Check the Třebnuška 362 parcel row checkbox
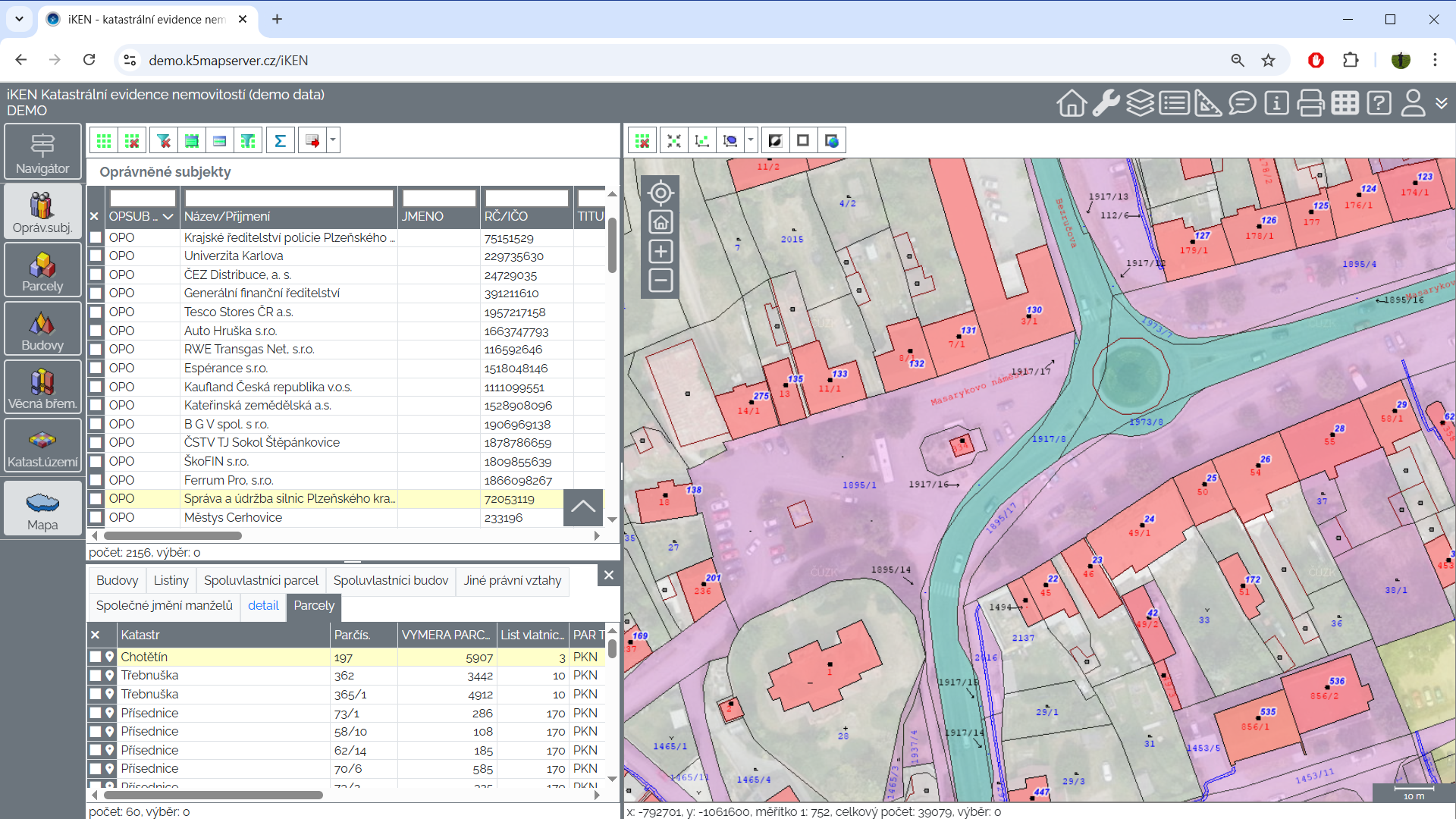Screen dimensions: 1456x819 click(x=96, y=676)
